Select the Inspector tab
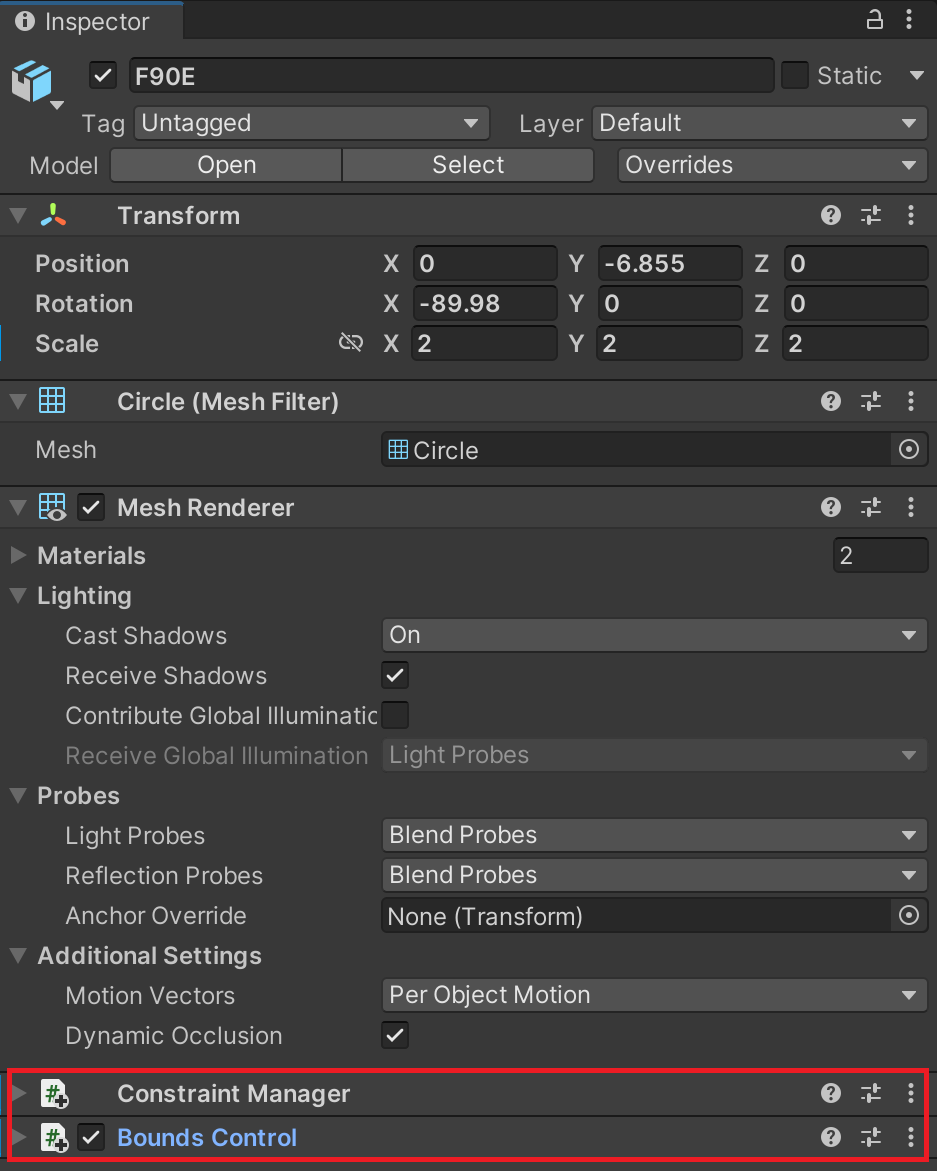Screen dimensions: 937x1171 [90, 21]
